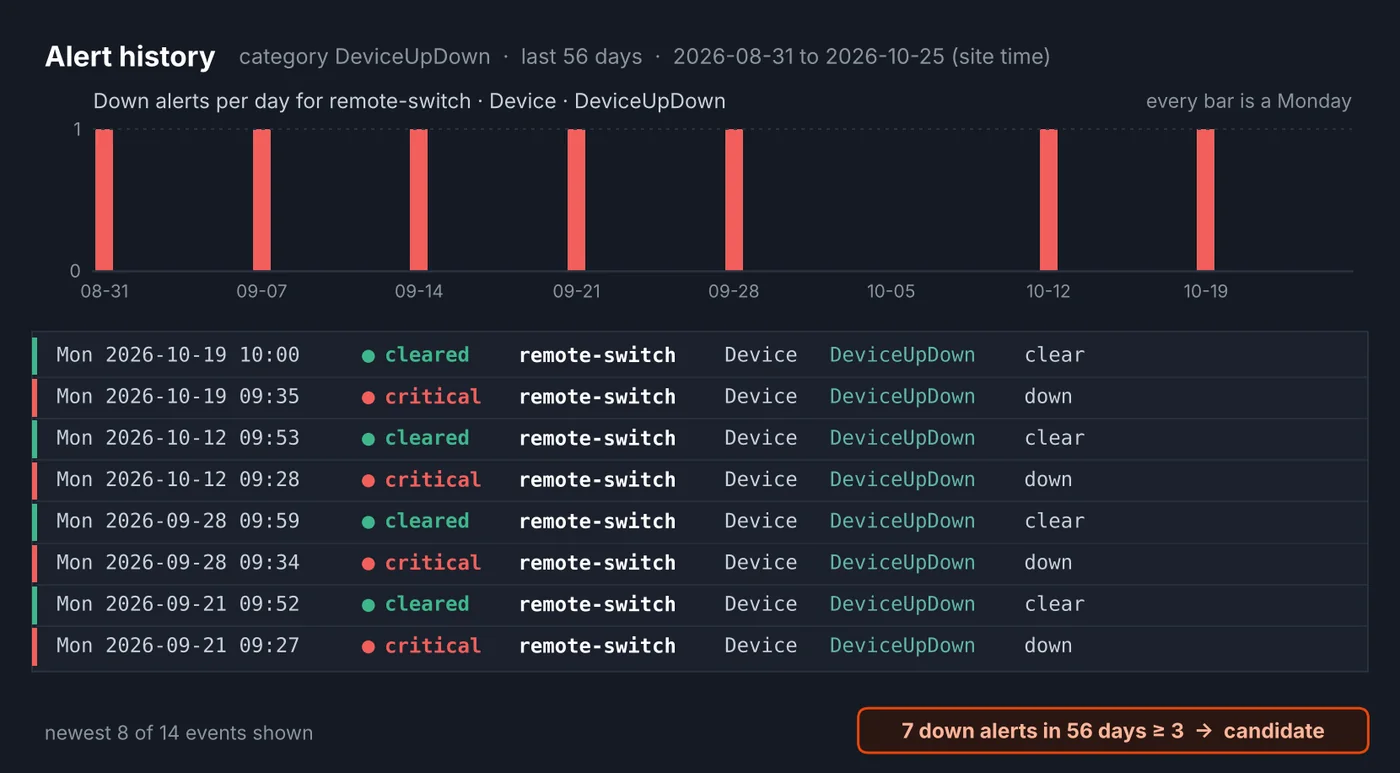Open DeviceUpDown link in 10-12 09:53 row

[902, 438]
